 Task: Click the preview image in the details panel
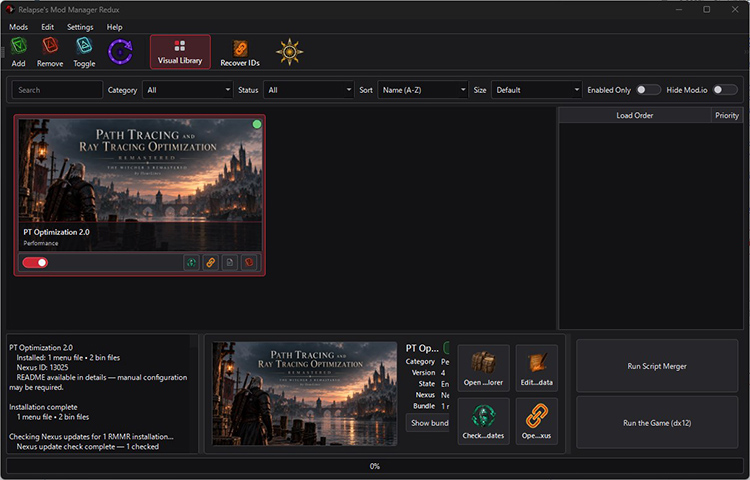click(305, 393)
